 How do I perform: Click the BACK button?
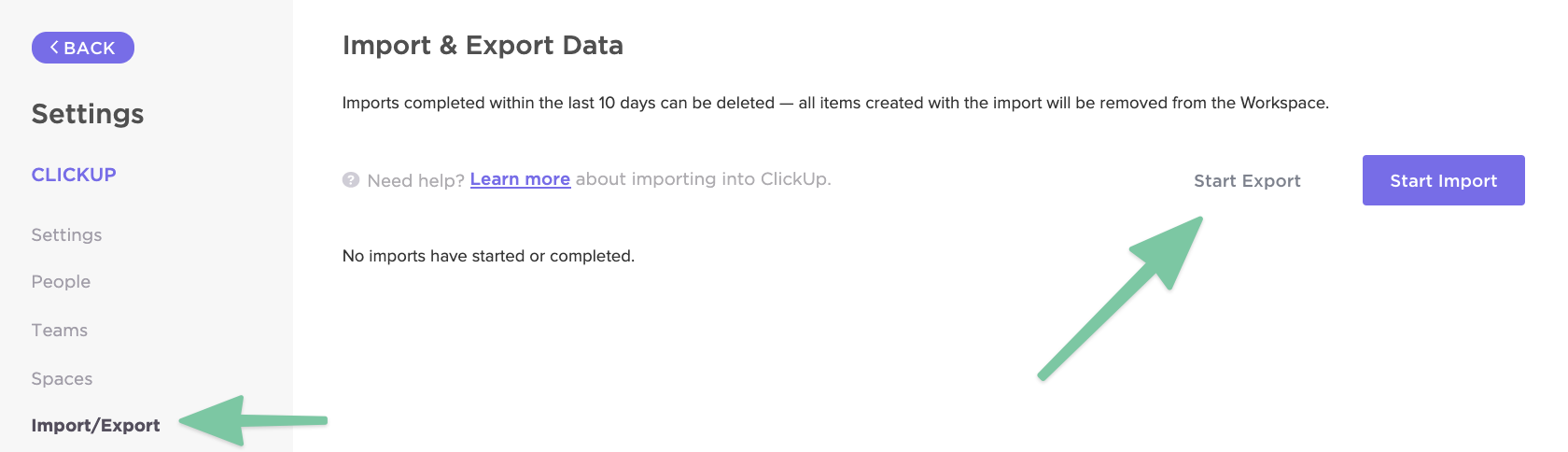coord(83,48)
